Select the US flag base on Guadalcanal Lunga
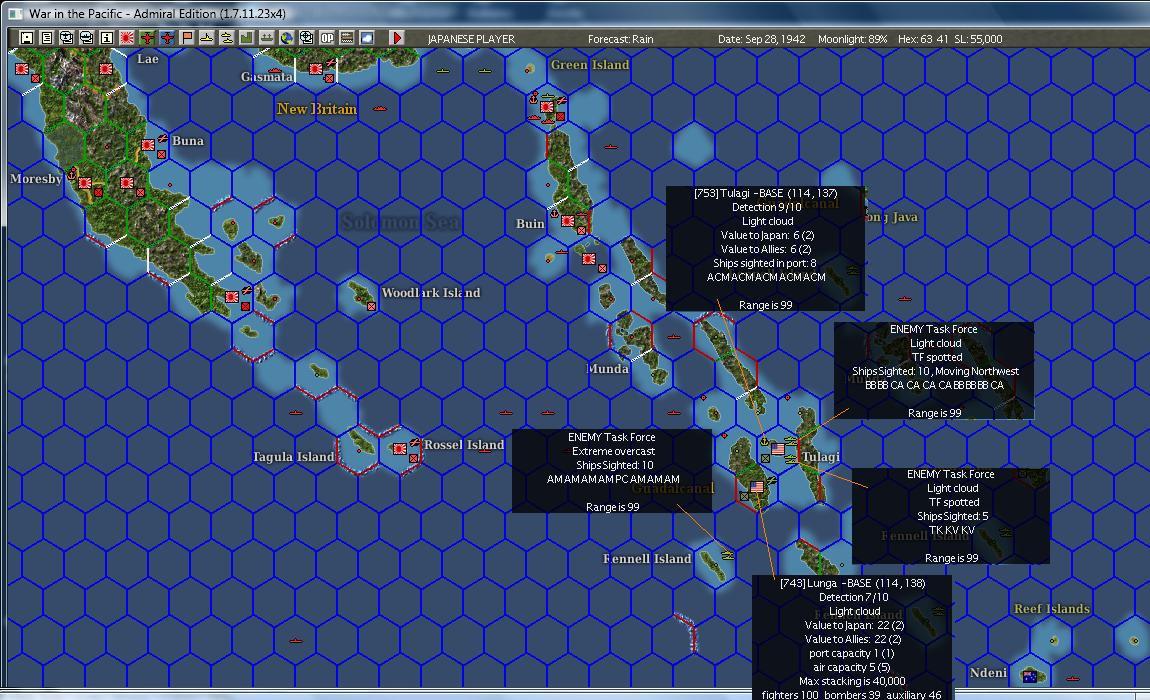 pos(758,486)
